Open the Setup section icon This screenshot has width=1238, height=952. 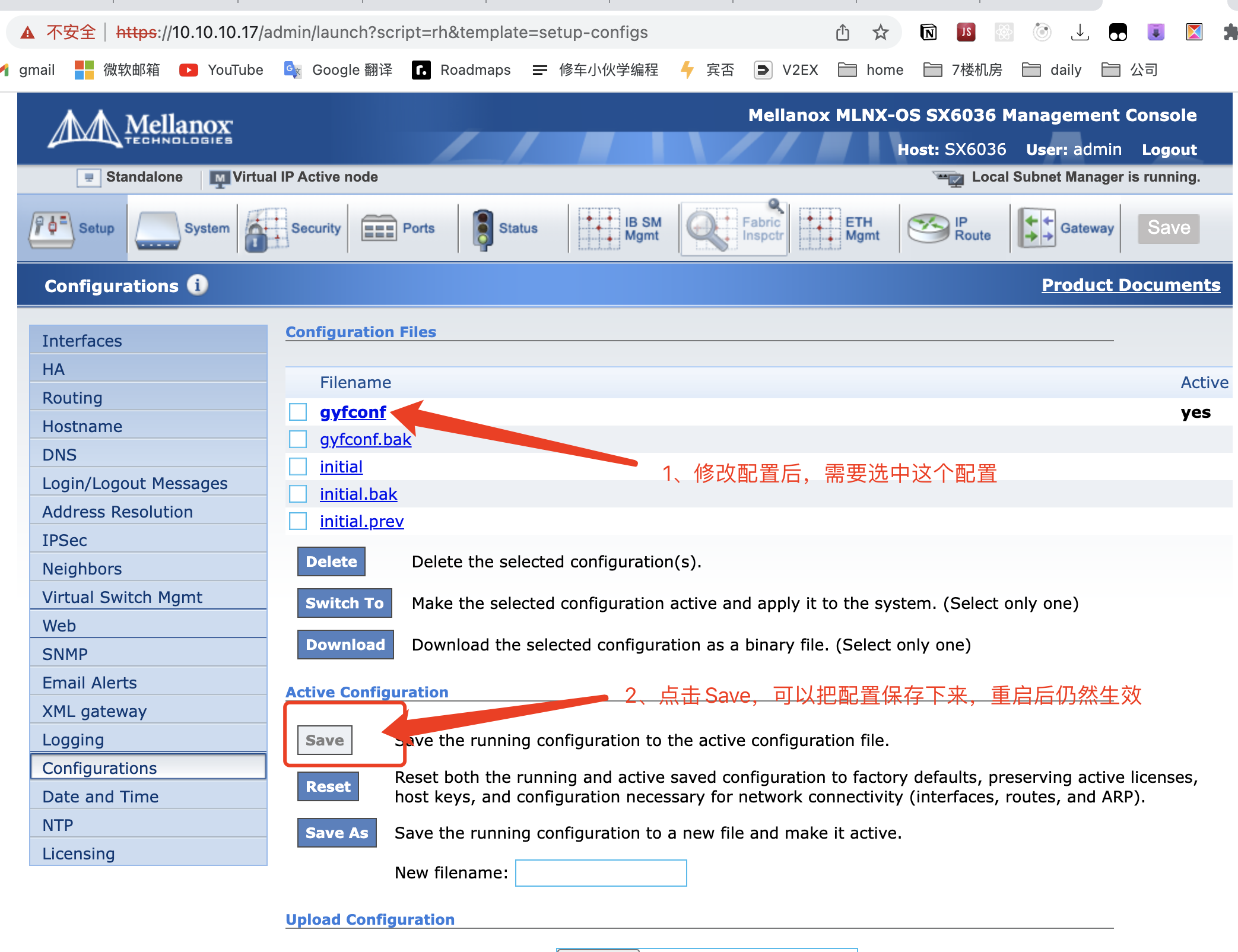click(x=52, y=229)
